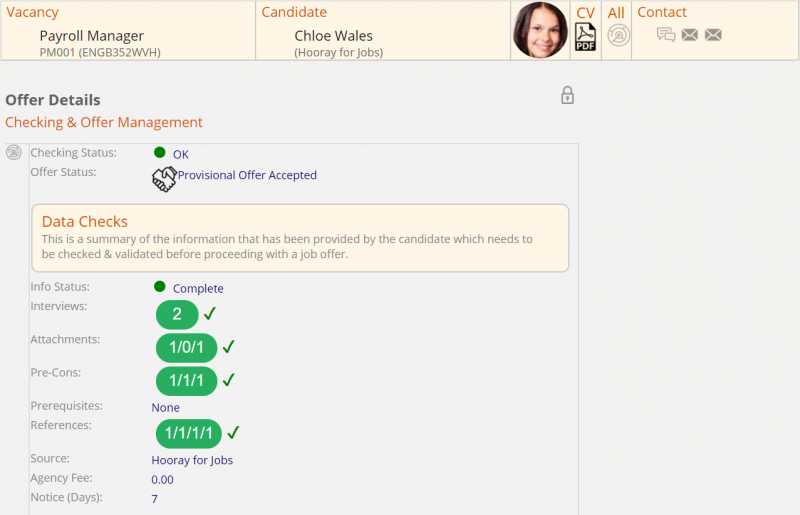The width and height of the screenshot is (800, 515).
Task: Click the green References 1/1/1/1 badge
Action: (189, 434)
